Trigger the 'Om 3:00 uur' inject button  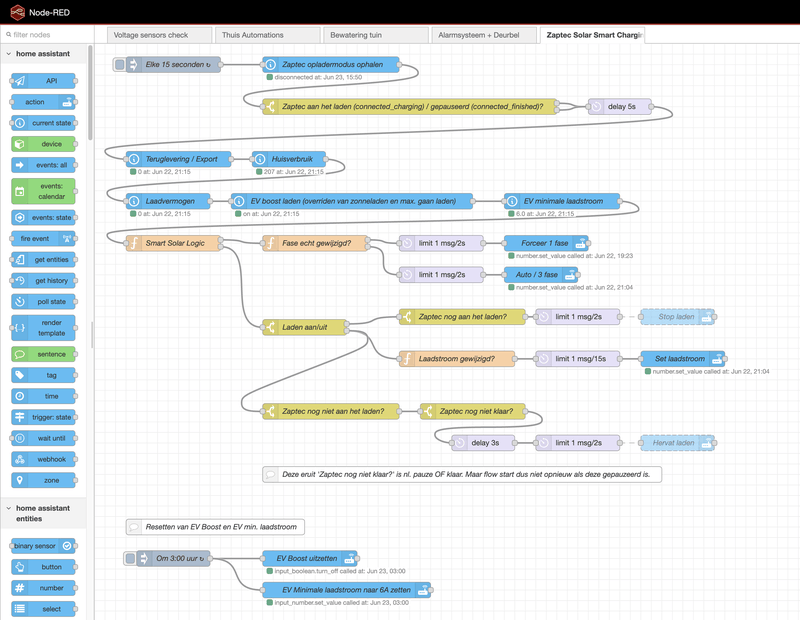point(130,558)
